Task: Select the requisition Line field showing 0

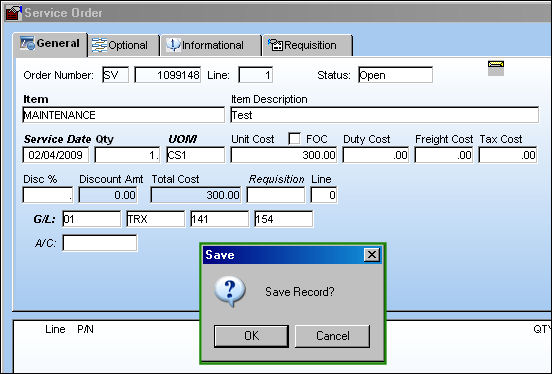Action: pos(324,195)
